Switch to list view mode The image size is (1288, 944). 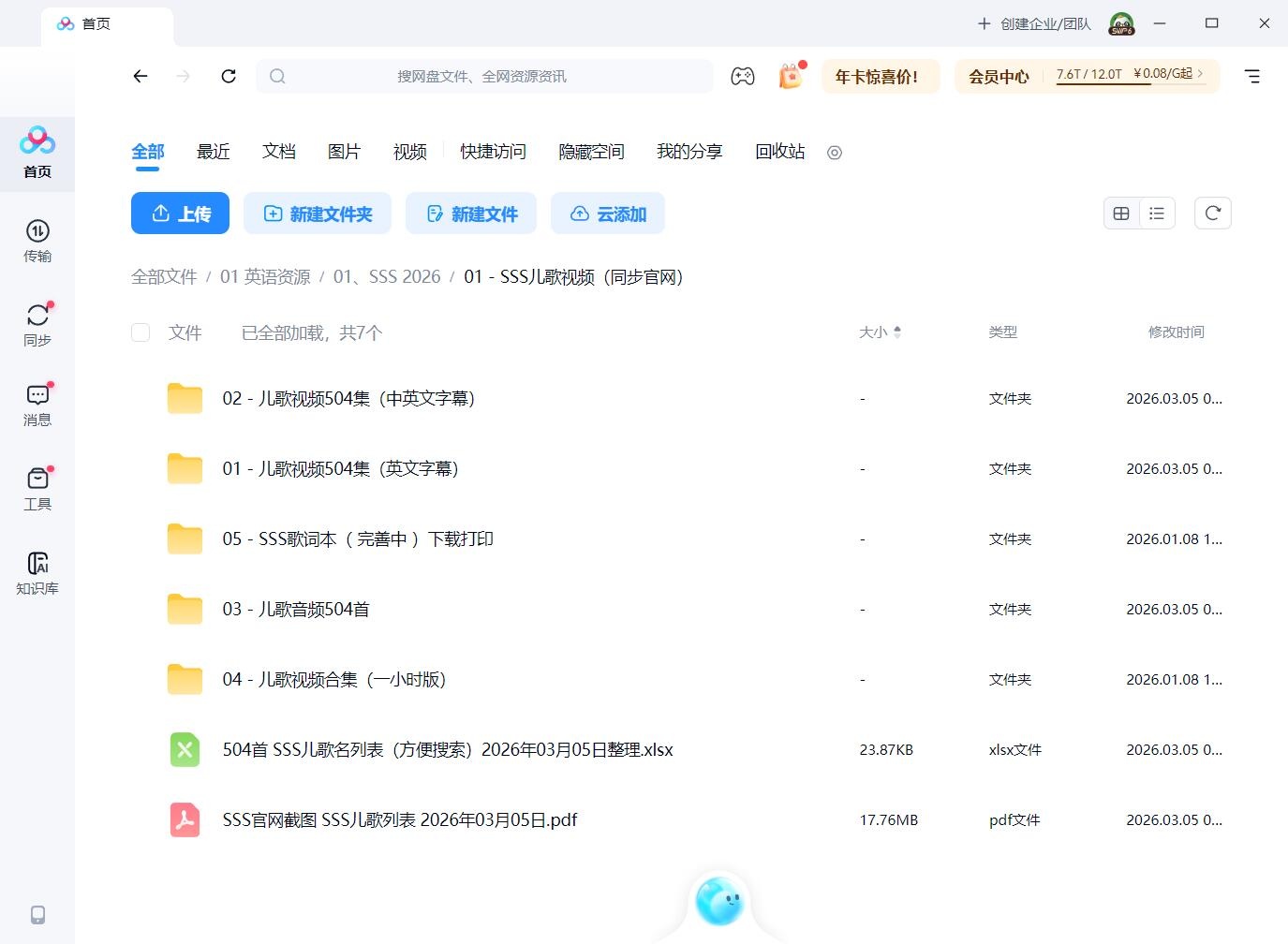pyautogui.click(x=1157, y=213)
